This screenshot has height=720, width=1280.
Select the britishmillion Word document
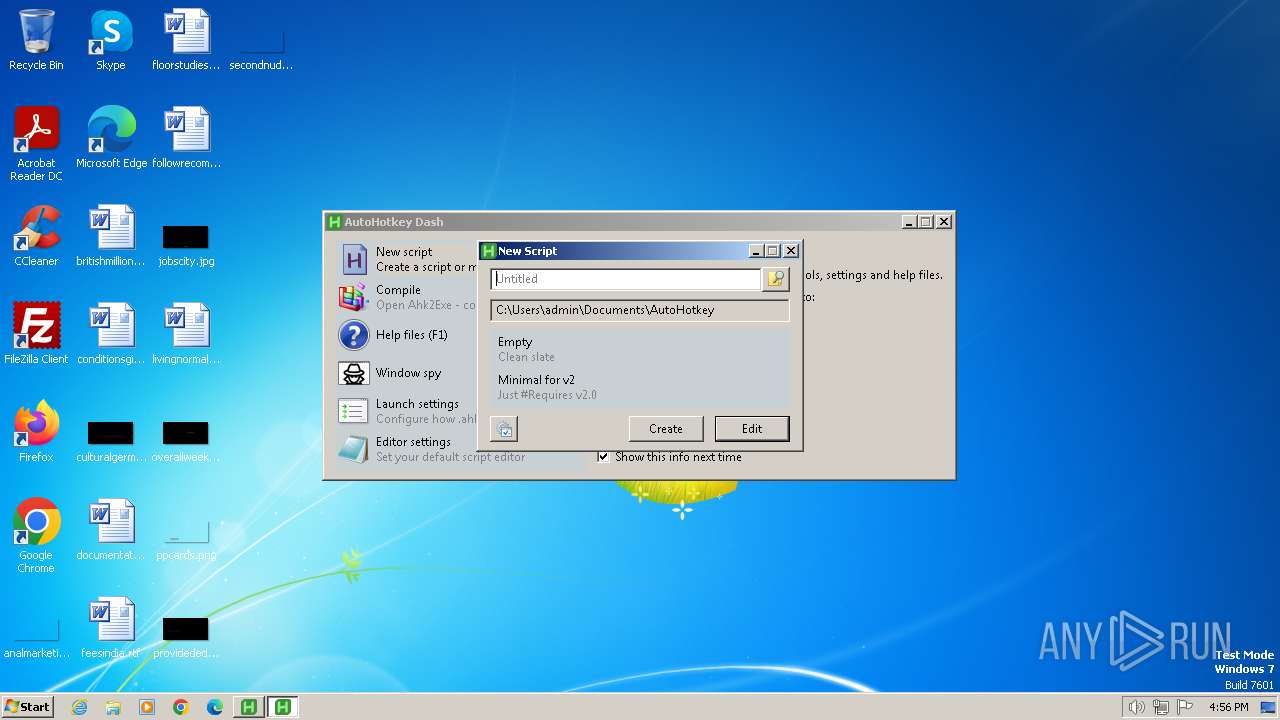[x=111, y=236]
